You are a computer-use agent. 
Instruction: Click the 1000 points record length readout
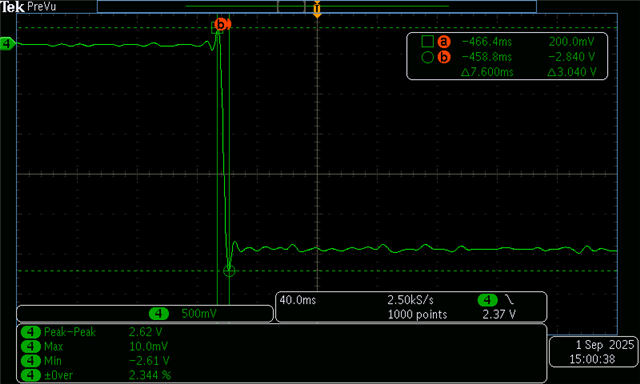pos(417,314)
